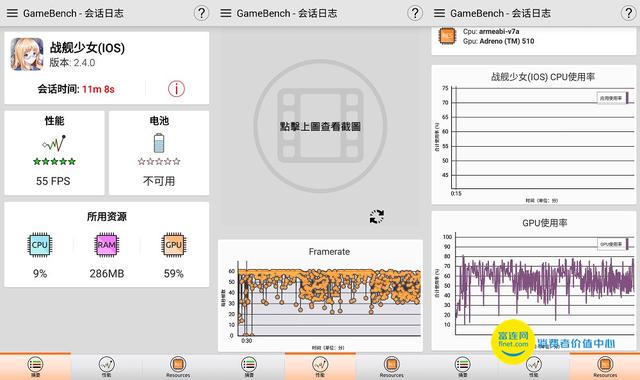Image resolution: width=640 pixels, height=380 pixels.
Task: Tap the 9% CPU usage value
Action: tap(40, 273)
